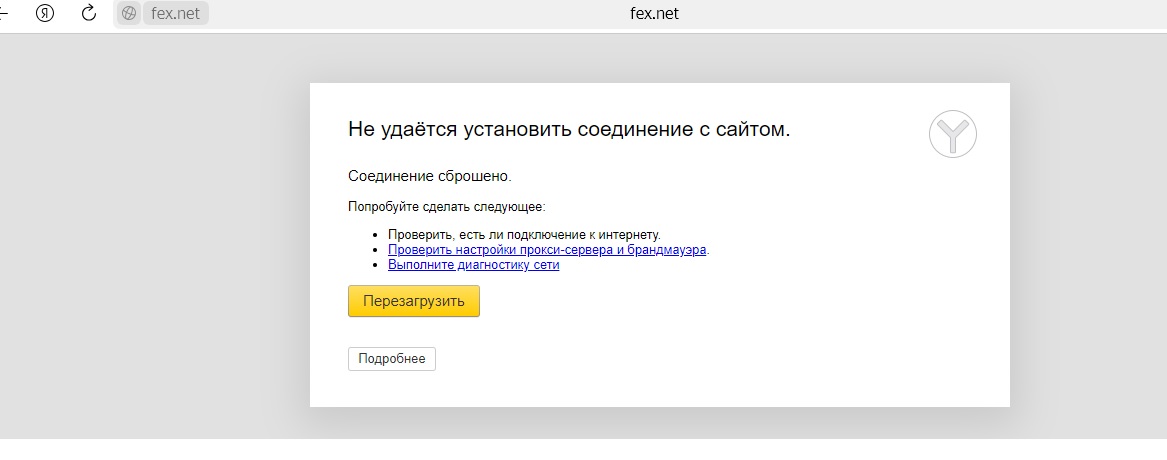Open site info globe icon in address bar
This screenshot has height=460, width=1167.
click(x=129, y=14)
